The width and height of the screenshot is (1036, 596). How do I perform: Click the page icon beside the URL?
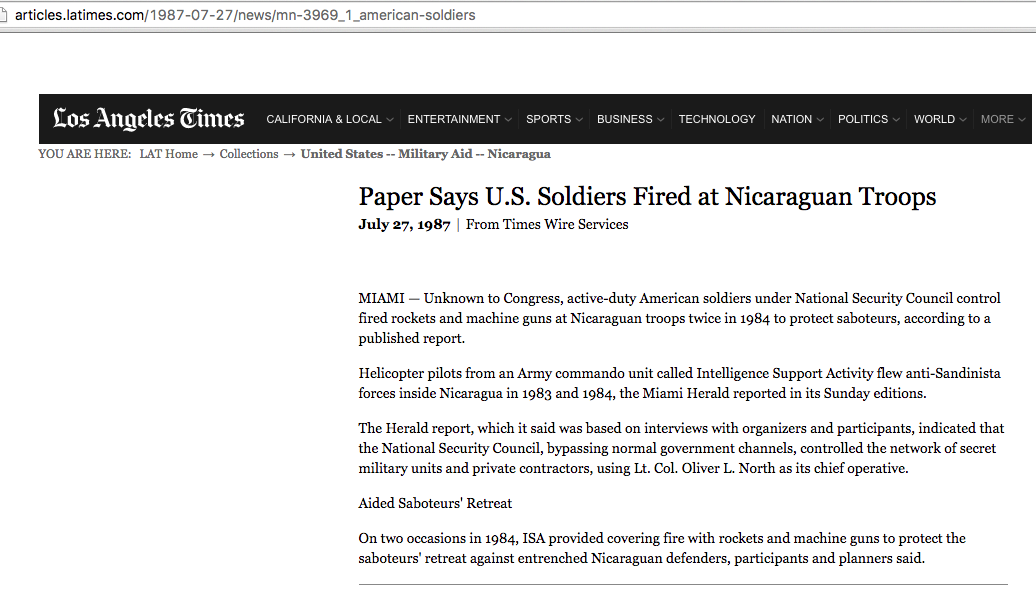(x=3, y=15)
